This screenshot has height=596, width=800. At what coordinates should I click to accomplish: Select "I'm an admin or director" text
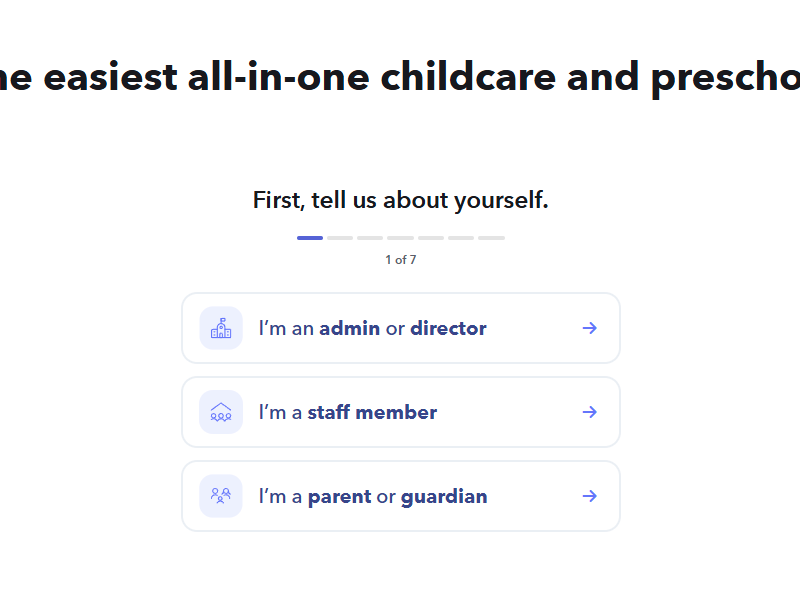tap(372, 328)
